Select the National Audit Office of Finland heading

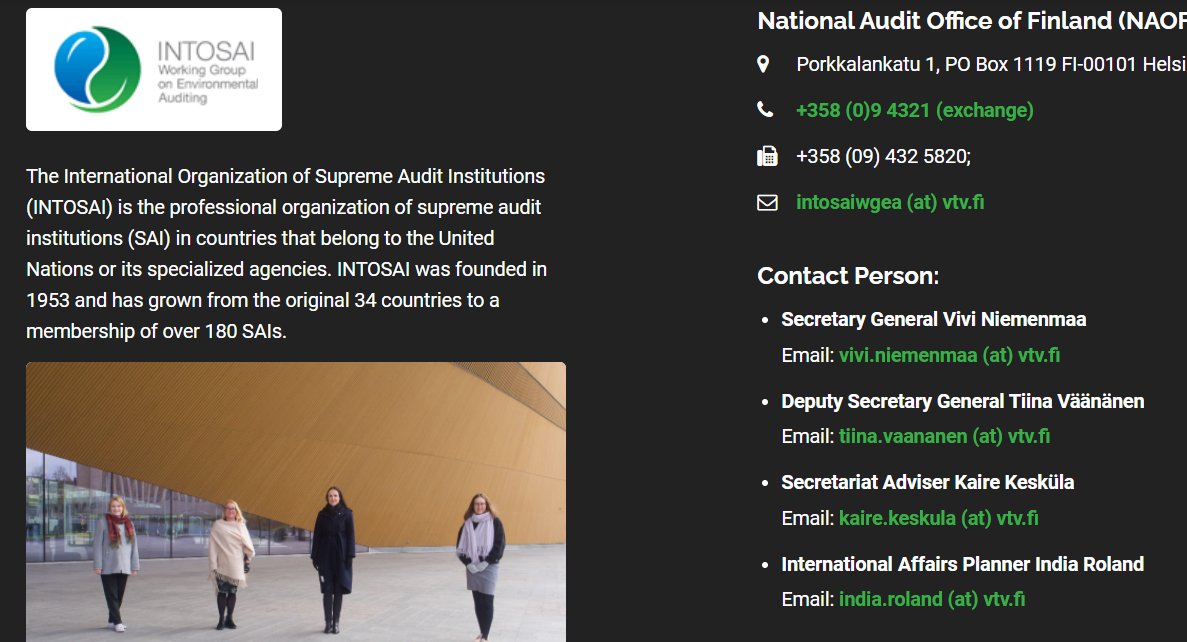(x=972, y=21)
